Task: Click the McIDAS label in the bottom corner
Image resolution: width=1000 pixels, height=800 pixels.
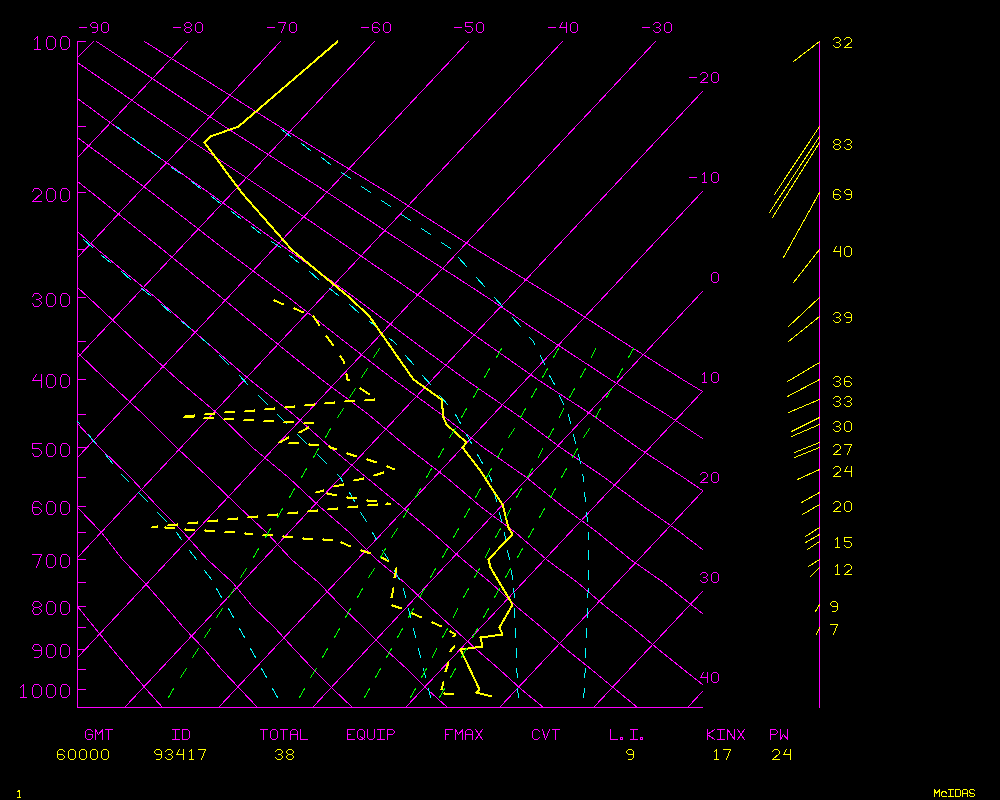Action: coord(954,792)
